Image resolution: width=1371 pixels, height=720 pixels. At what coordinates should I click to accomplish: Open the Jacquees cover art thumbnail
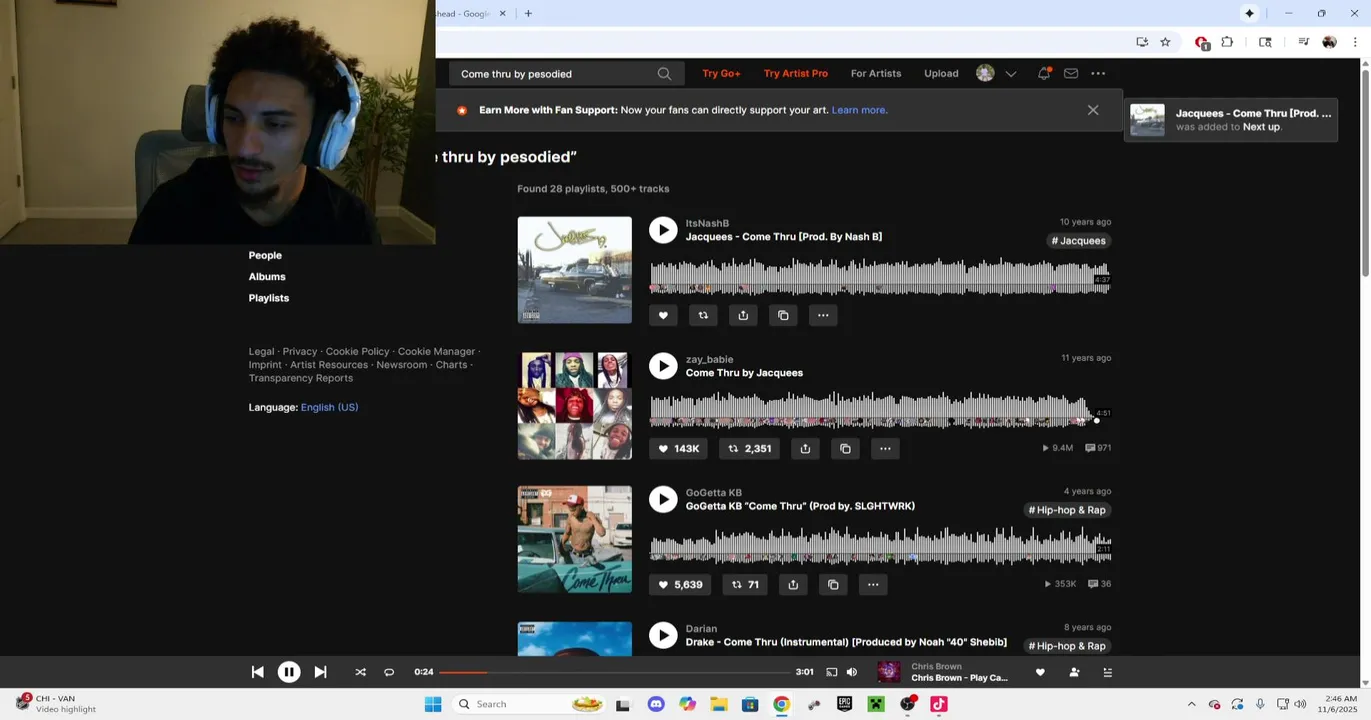tap(574, 270)
